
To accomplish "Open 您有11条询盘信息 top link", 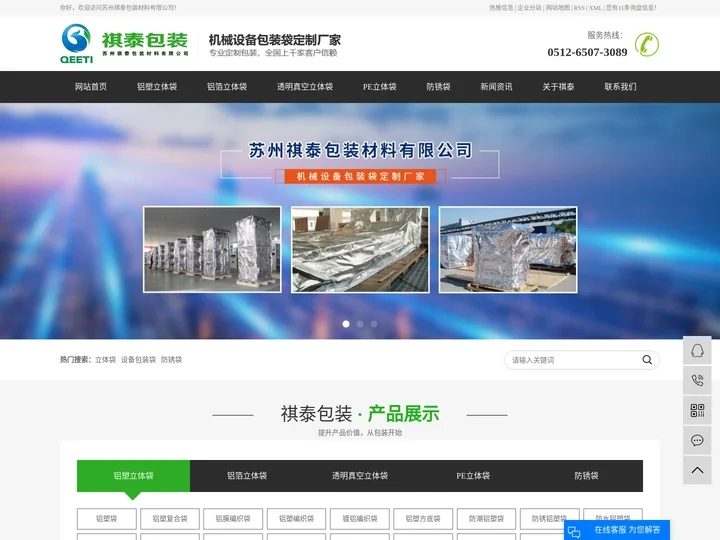I will click(x=631, y=8).
